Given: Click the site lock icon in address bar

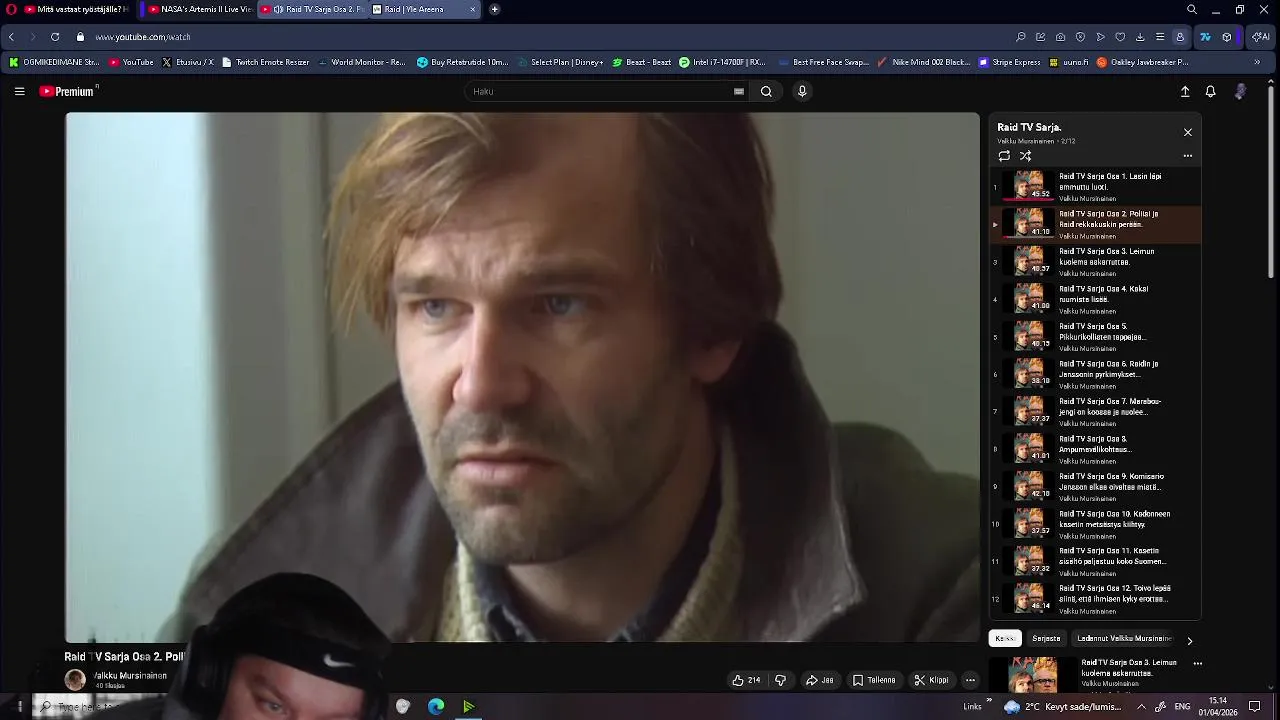Looking at the screenshot, I should 81,37.
